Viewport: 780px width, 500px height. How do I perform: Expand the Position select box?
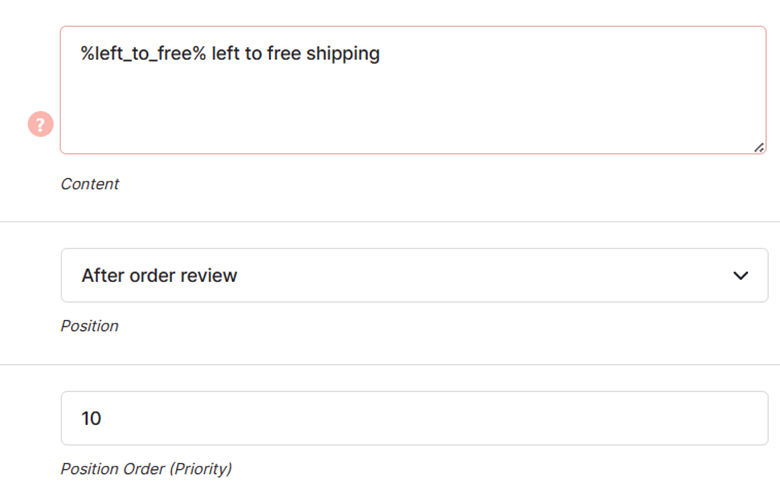pos(414,275)
